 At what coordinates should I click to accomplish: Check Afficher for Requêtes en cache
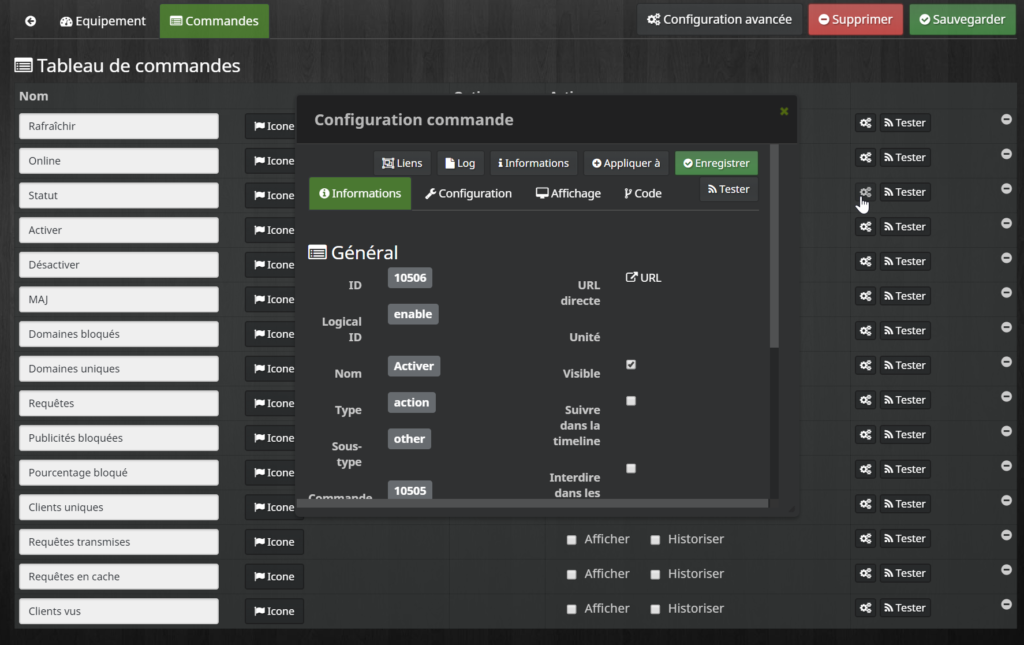pos(571,574)
